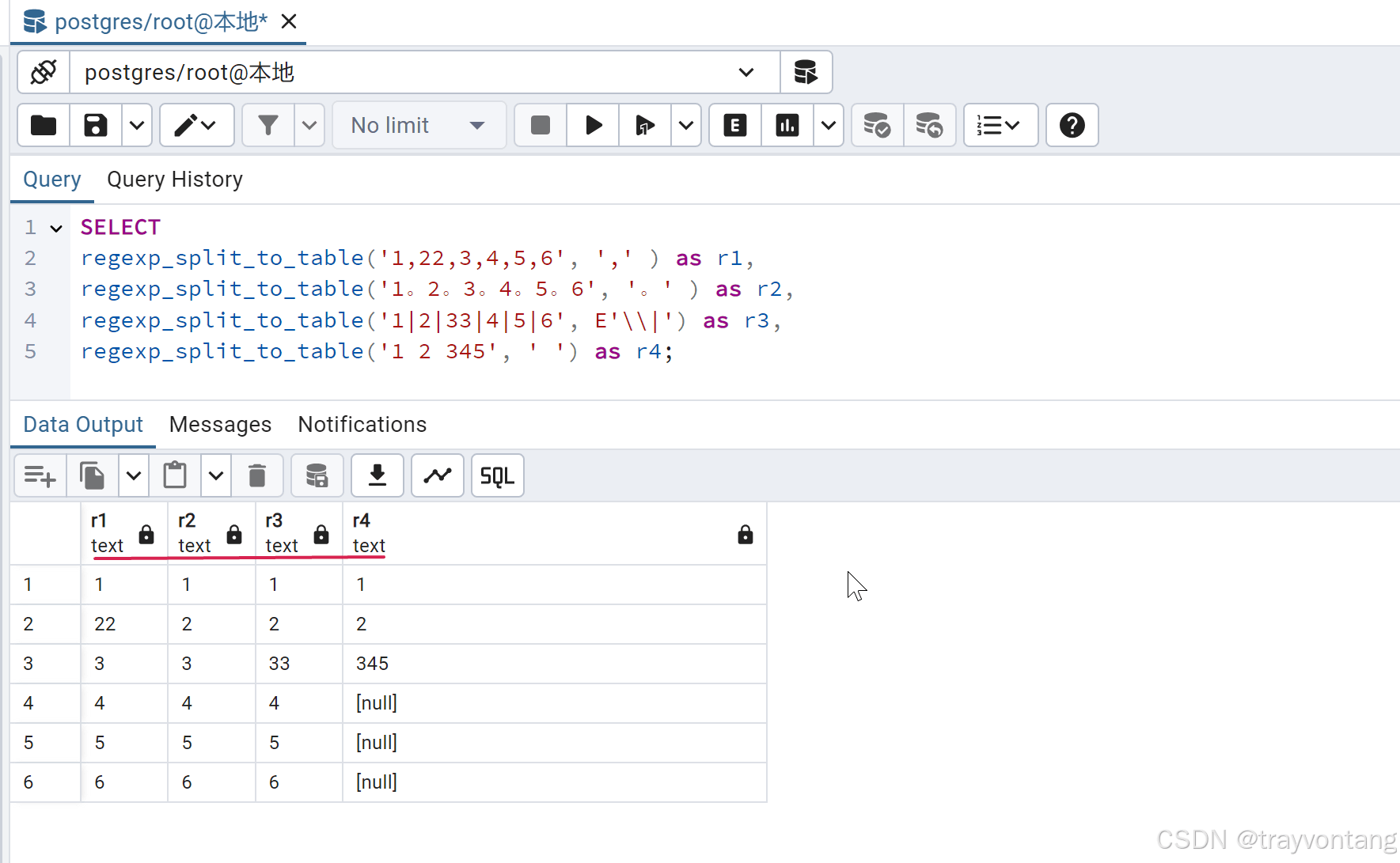The image size is (1400, 863).
Task: Open new connection database icon
Action: coord(806,72)
